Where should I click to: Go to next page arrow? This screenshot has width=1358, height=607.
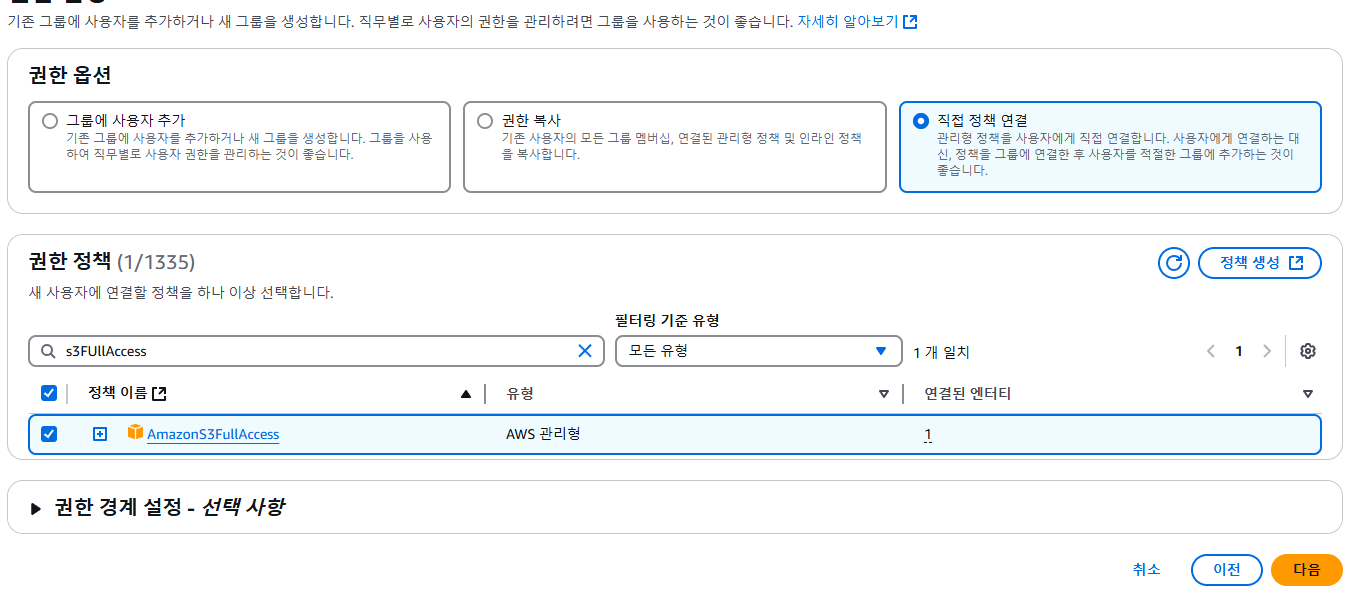coord(1267,351)
